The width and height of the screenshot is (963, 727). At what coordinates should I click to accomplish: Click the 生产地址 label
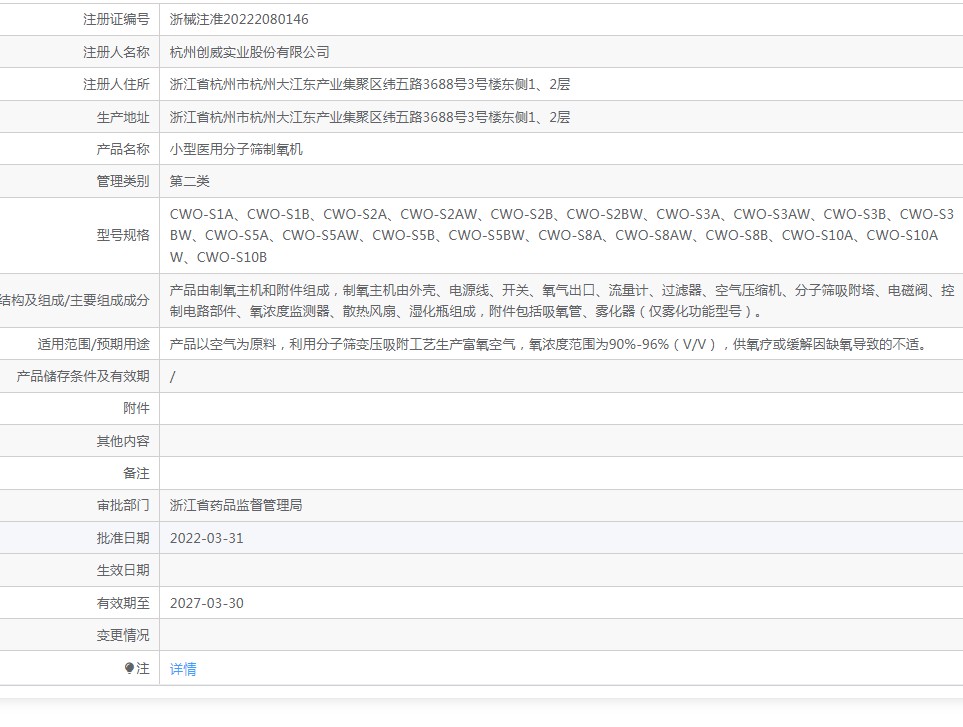coord(123,117)
